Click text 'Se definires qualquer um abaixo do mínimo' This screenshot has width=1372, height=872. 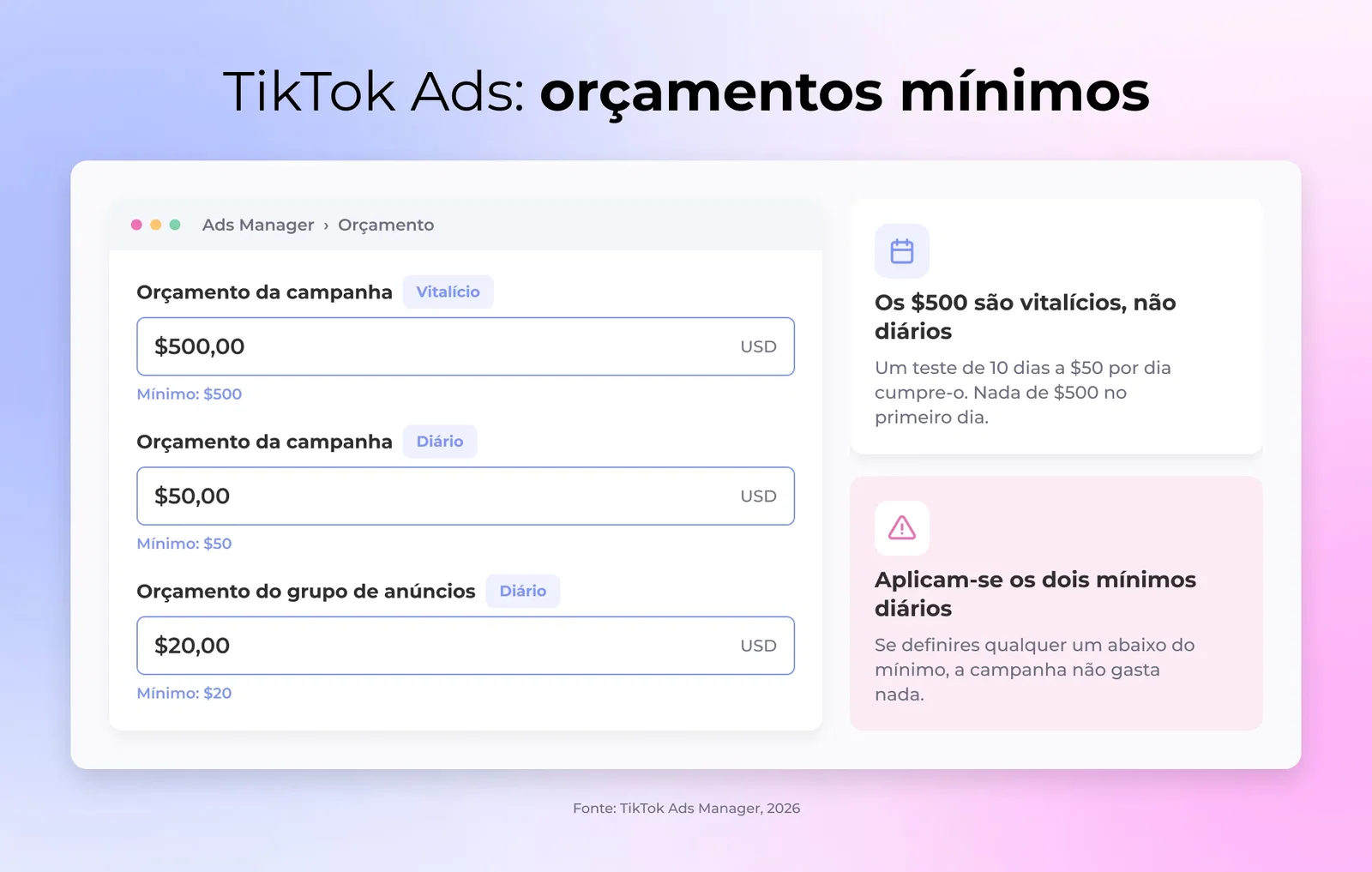1034,657
